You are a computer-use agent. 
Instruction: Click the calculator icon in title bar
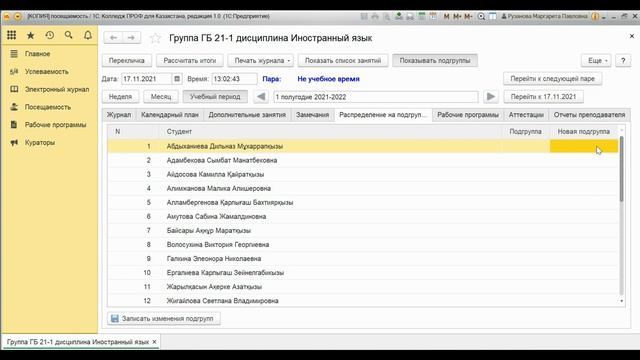pos(422,16)
